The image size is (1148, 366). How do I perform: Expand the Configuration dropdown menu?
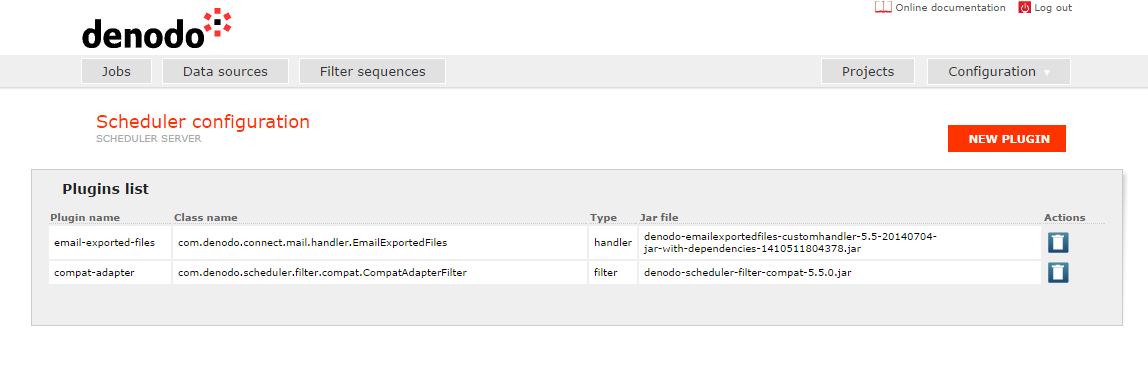[999, 72]
